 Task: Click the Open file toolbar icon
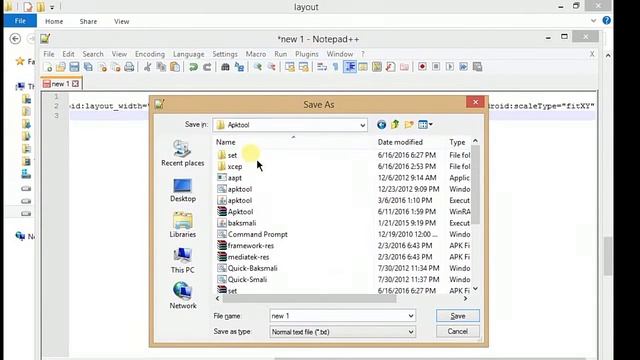(x=61, y=67)
